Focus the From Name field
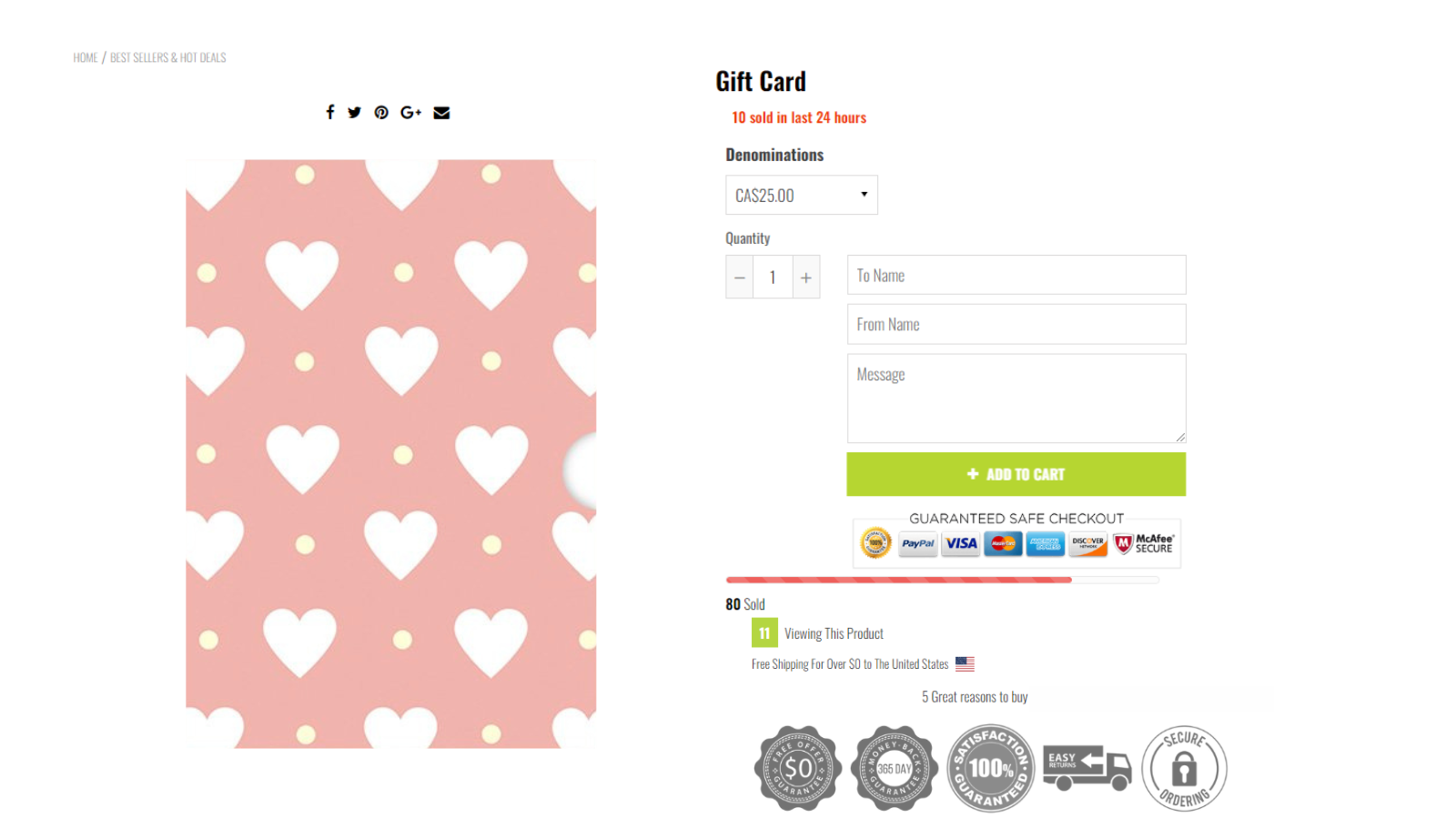Image resolution: width=1456 pixels, height=819 pixels. click(1016, 324)
